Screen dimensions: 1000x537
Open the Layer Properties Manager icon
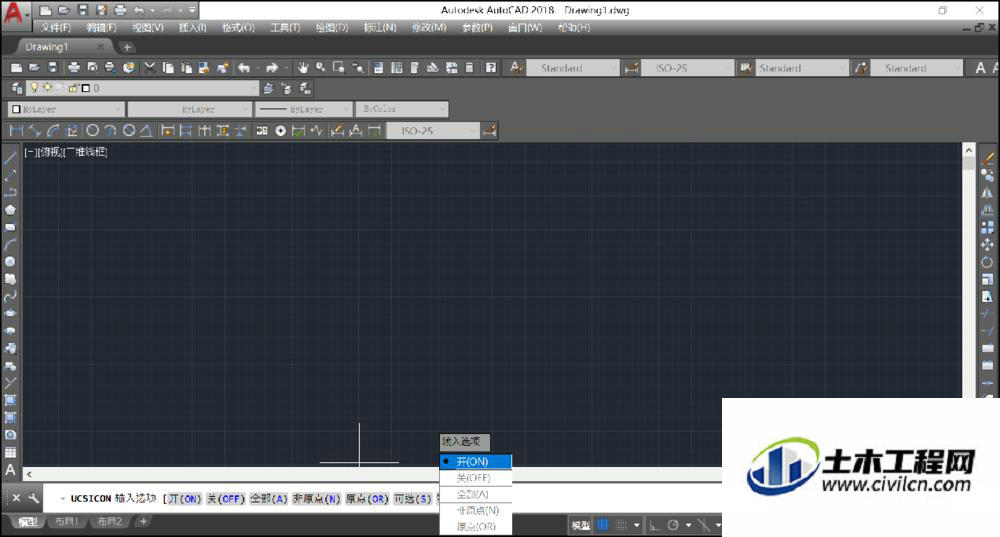tap(17, 88)
